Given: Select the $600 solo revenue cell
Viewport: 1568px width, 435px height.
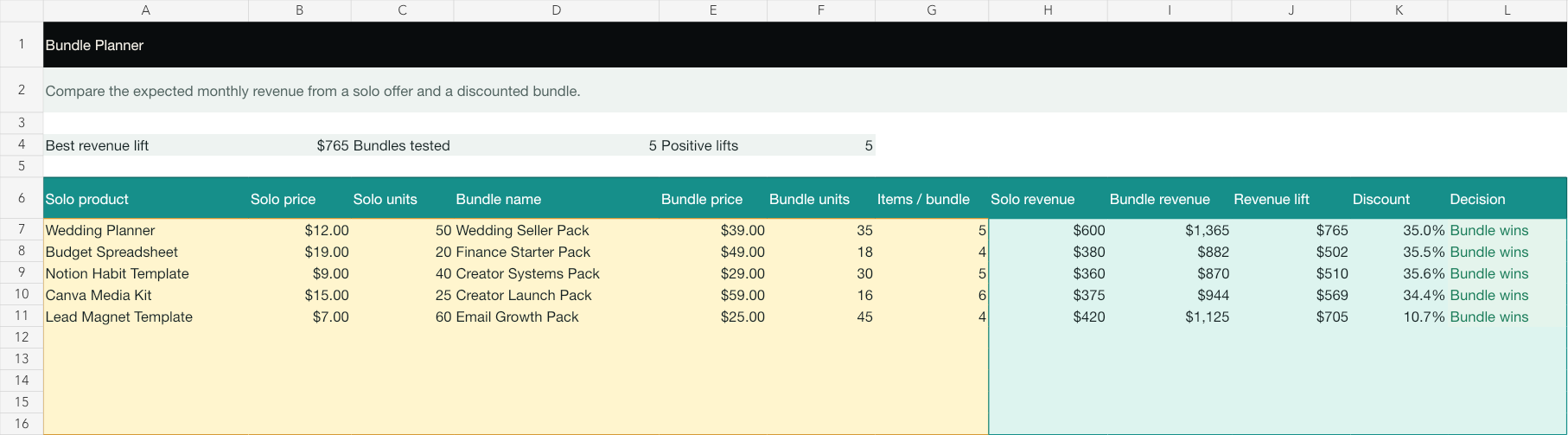Looking at the screenshot, I should click(x=1048, y=230).
